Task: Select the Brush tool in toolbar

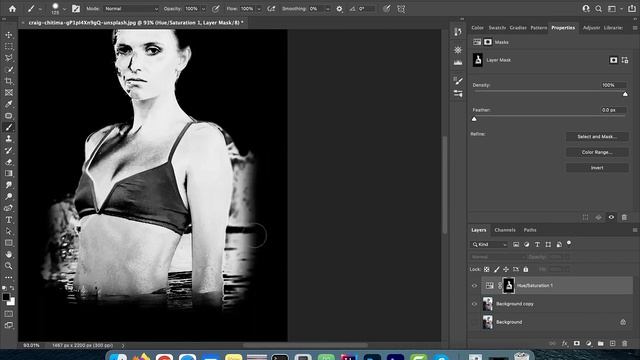Action: click(9, 127)
